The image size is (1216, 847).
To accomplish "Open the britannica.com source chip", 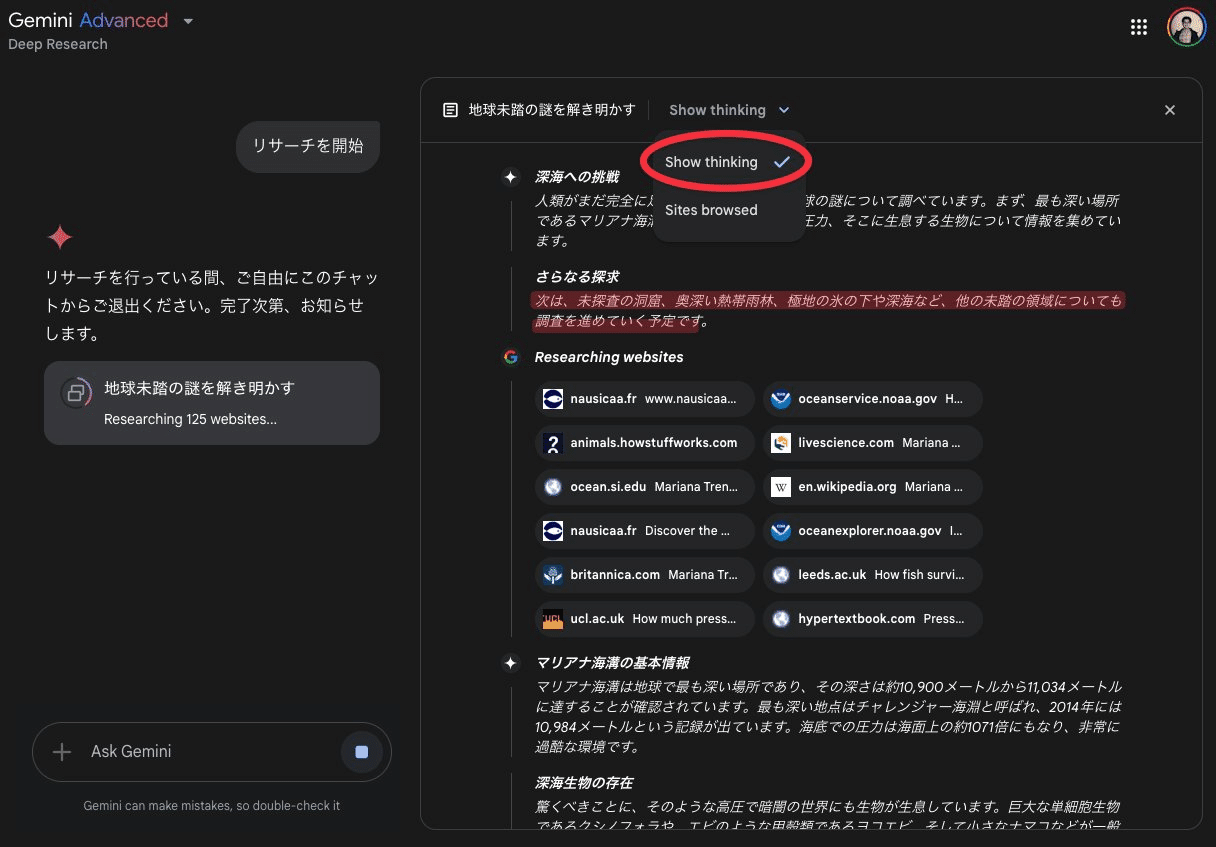I will 645,575.
